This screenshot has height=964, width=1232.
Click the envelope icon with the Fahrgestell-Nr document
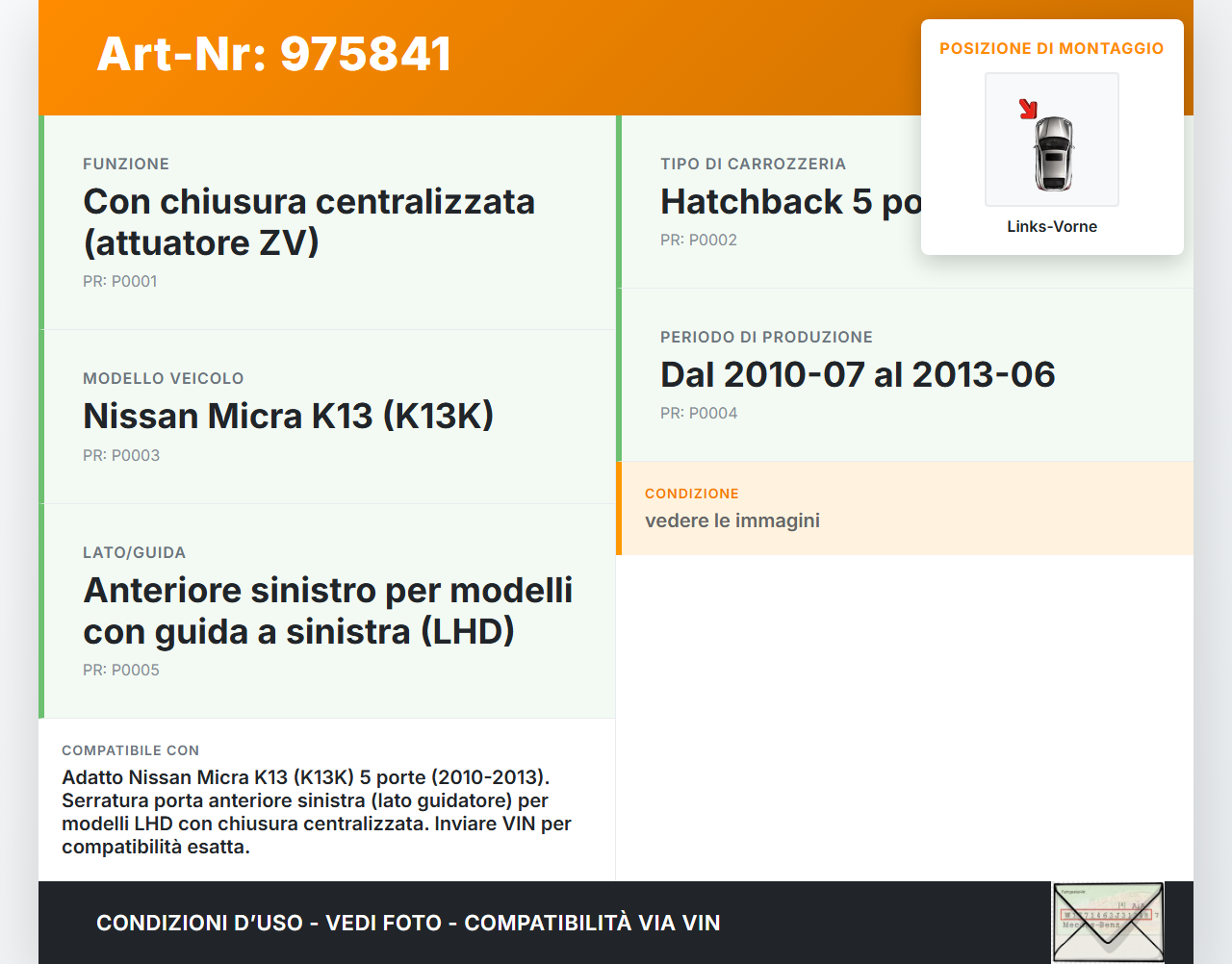1107,922
